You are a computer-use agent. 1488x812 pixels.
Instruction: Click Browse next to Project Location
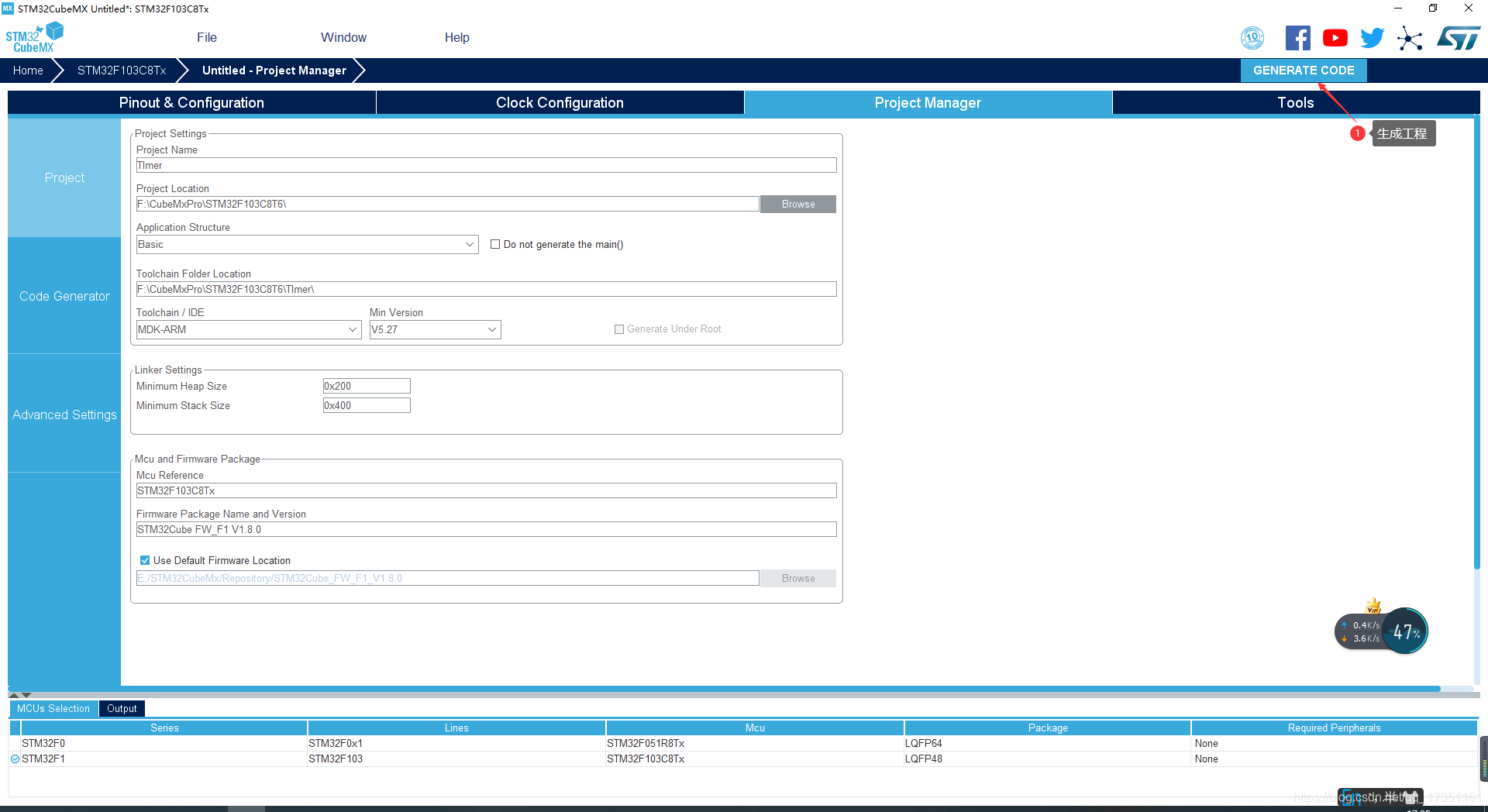[x=798, y=204]
